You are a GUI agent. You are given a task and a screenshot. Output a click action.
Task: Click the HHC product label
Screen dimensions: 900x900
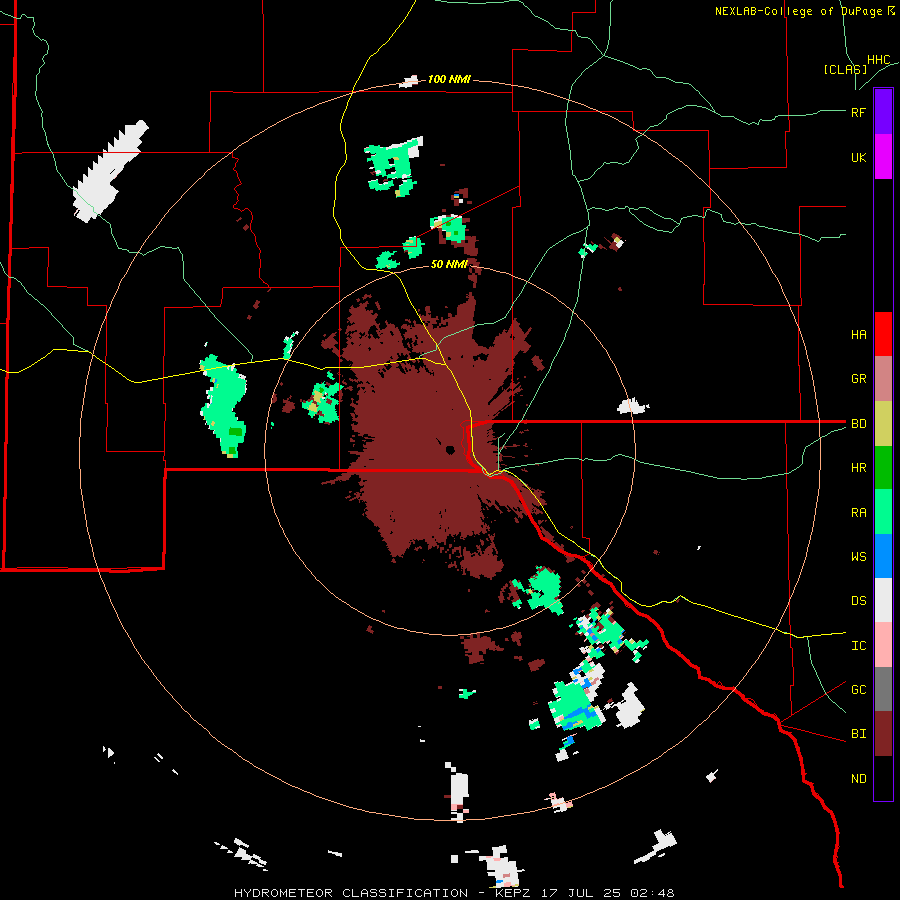tap(879, 60)
